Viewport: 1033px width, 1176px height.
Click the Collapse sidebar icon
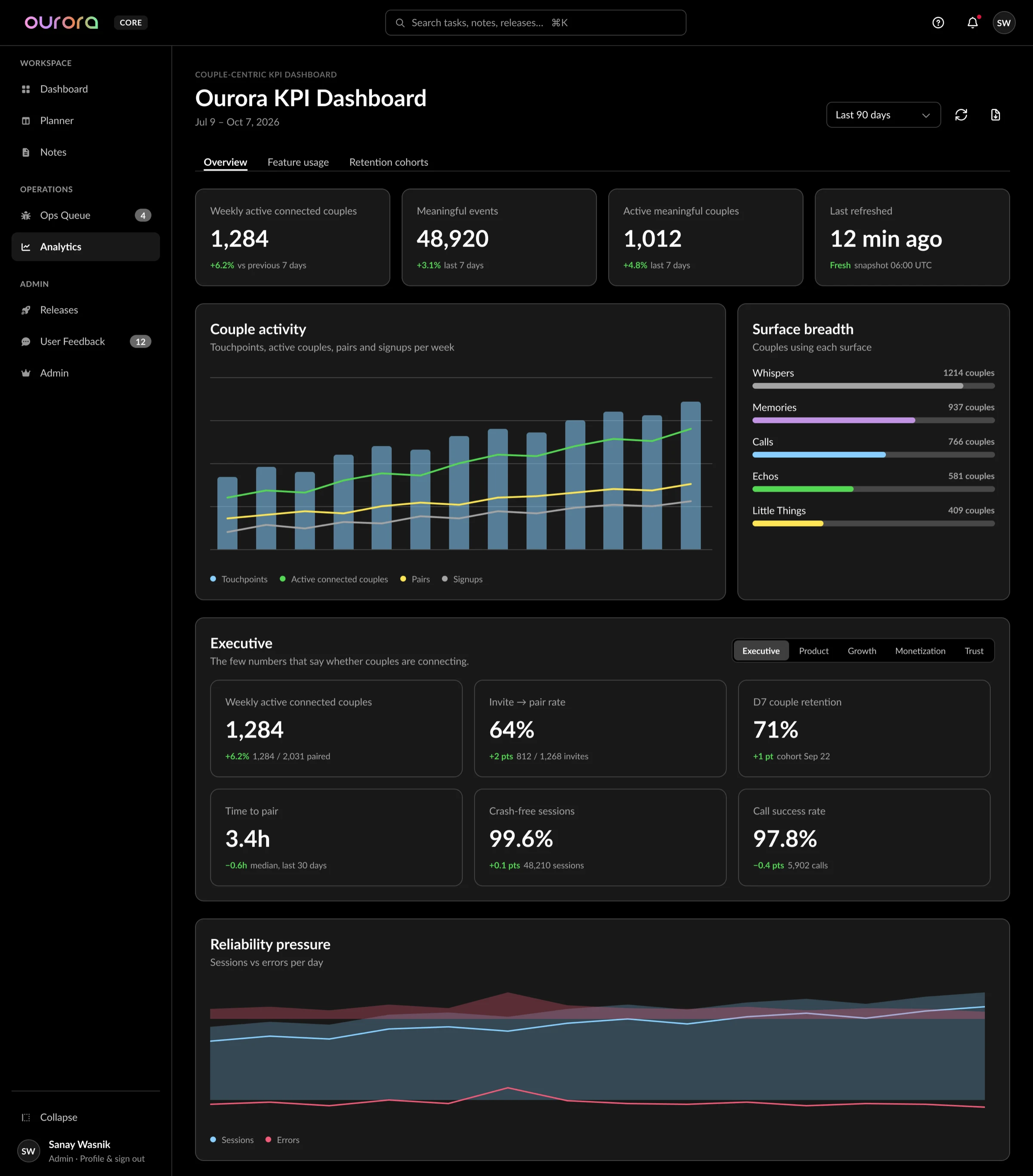coord(26,1117)
